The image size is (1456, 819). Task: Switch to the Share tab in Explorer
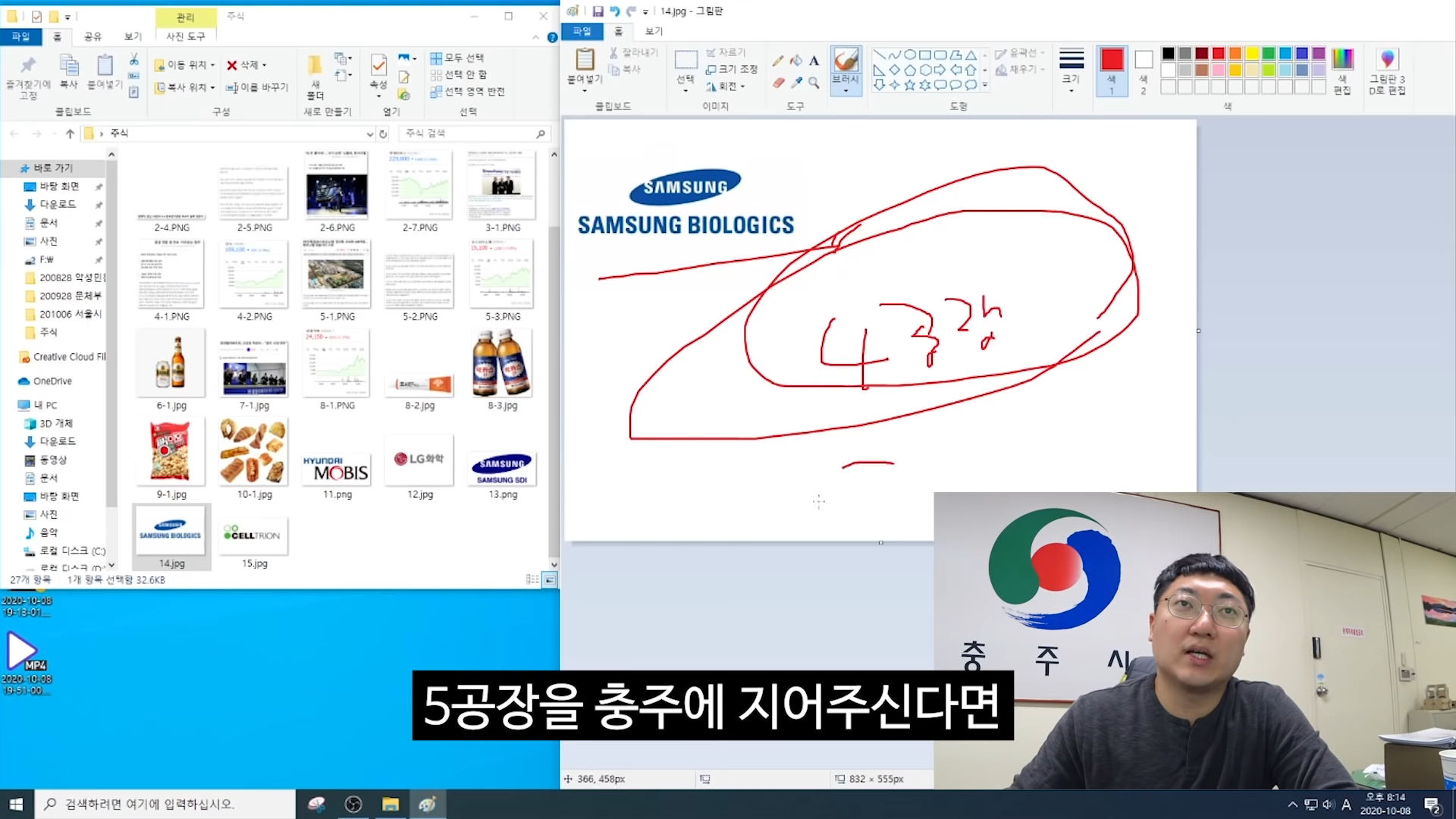tap(93, 36)
